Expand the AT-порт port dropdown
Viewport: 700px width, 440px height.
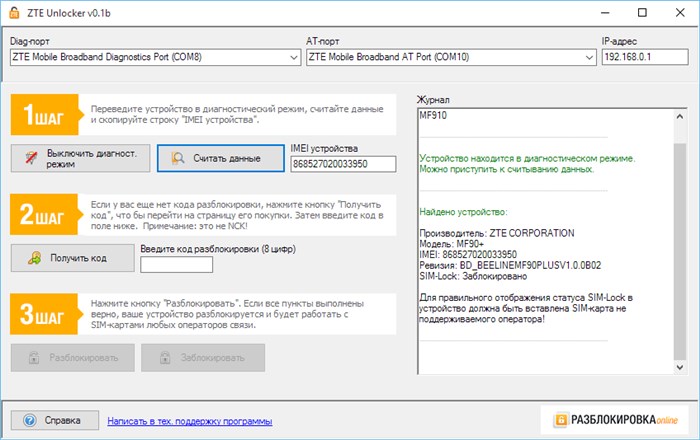[x=589, y=57]
